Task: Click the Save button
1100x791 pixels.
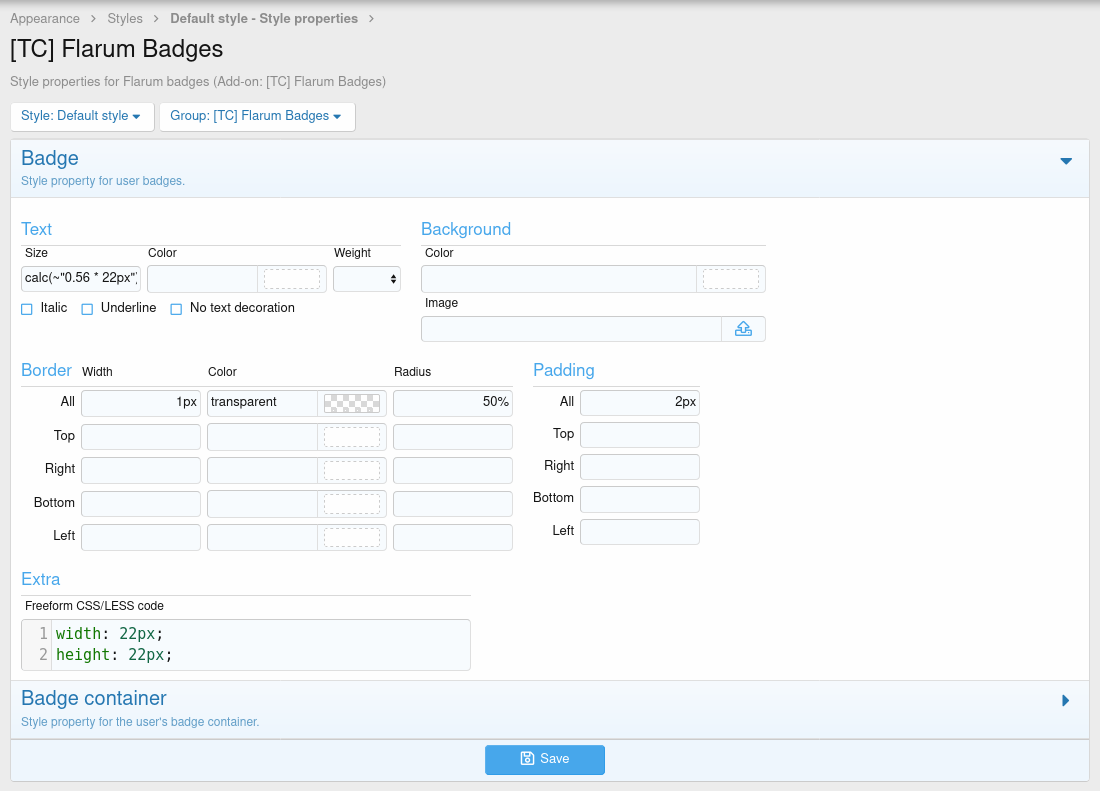Action: 545,760
